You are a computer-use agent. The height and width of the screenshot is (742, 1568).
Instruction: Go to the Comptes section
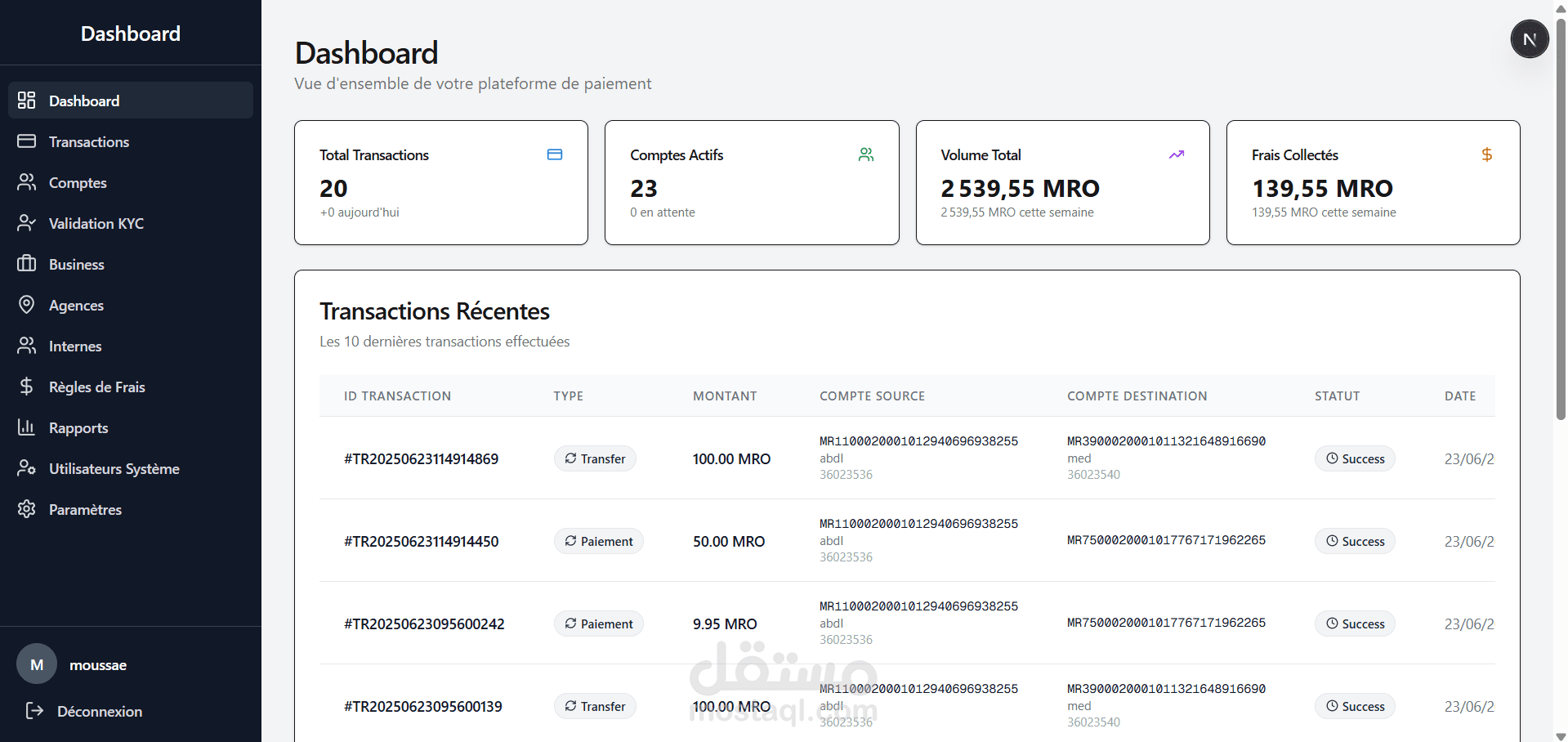point(131,181)
